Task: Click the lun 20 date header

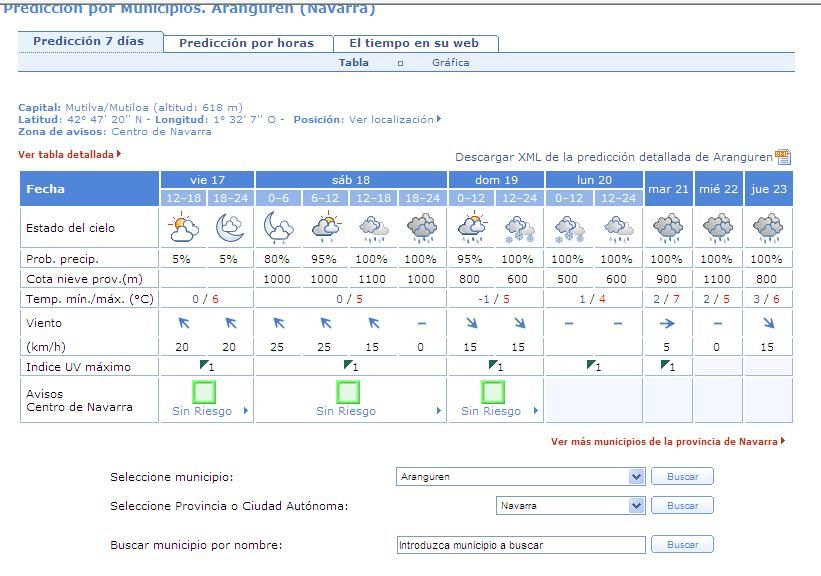Action: pyautogui.click(x=594, y=180)
